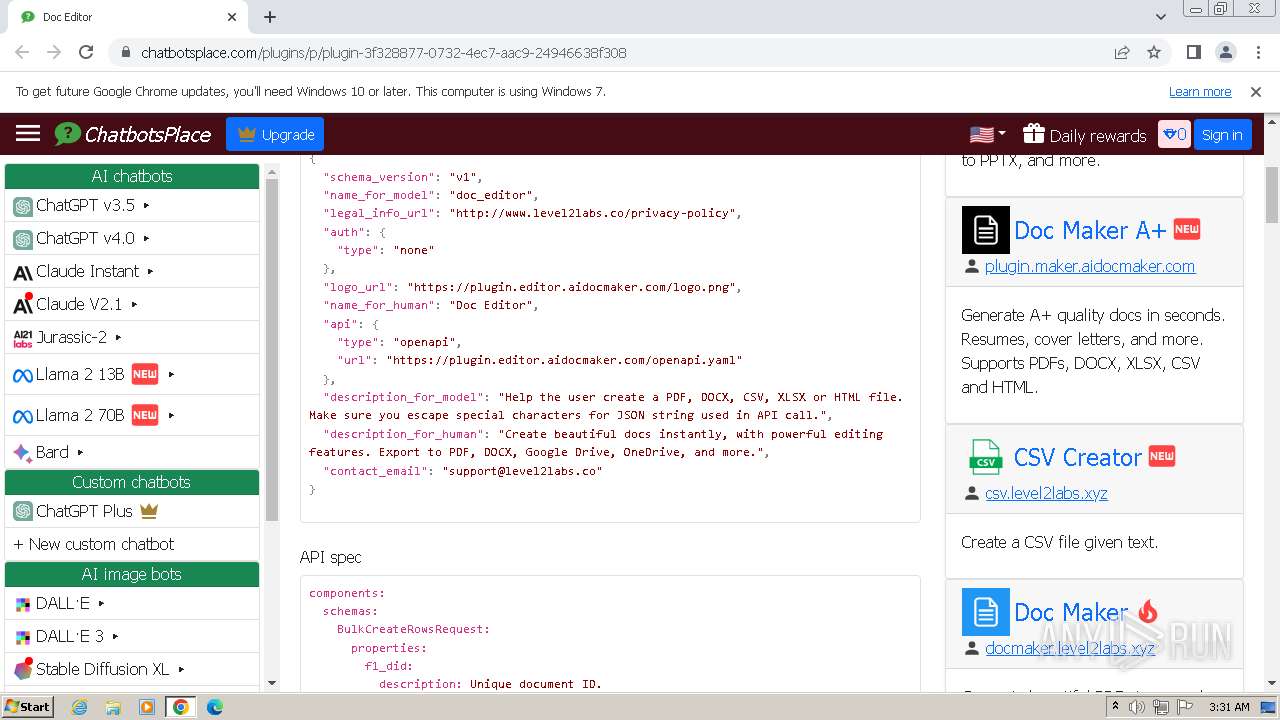This screenshot has height=720, width=1280.
Task: Bookmark this tab star icon
Action: click(1154, 52)
